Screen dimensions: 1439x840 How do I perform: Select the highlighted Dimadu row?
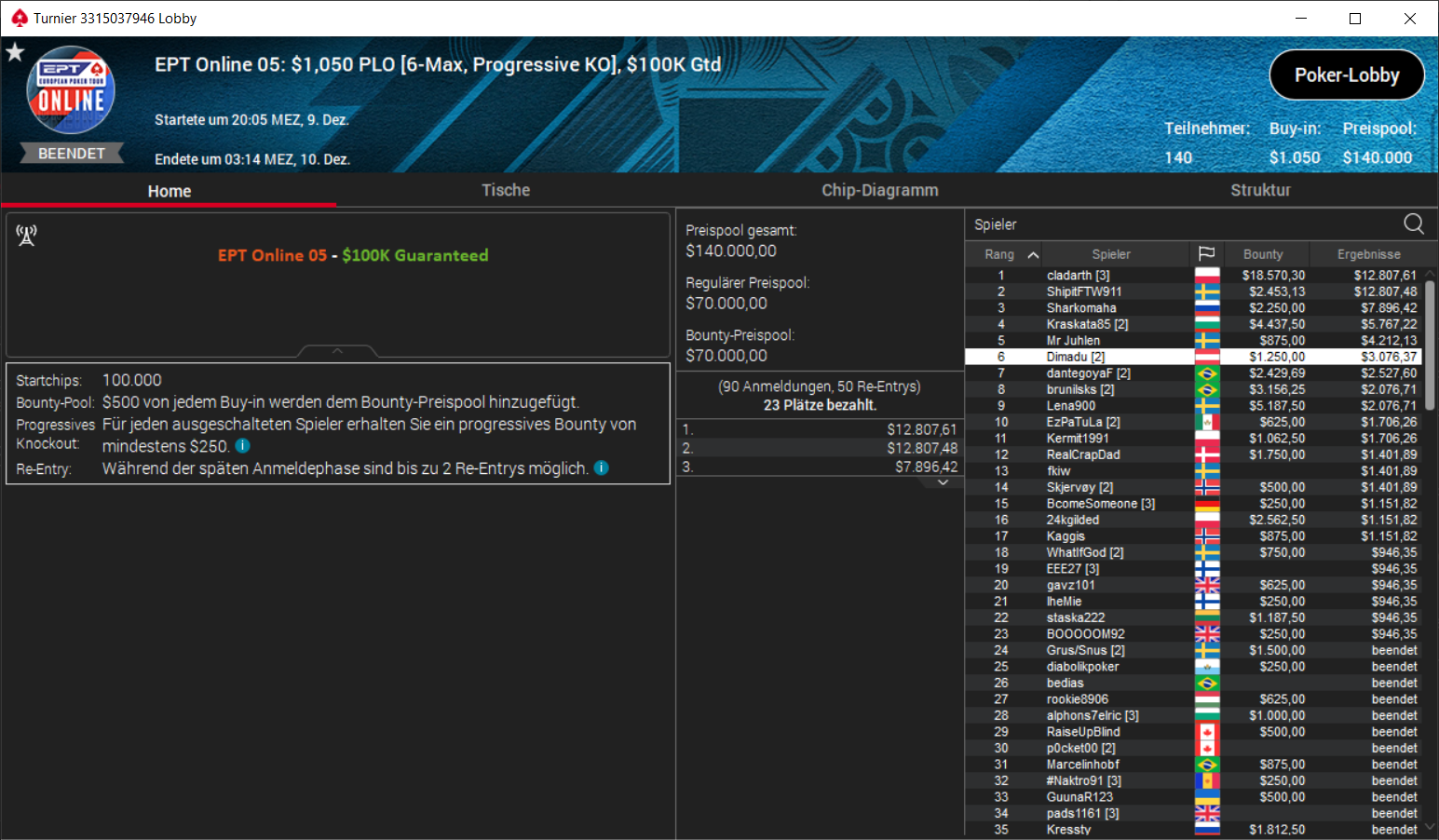click(x=1194, y=357)
